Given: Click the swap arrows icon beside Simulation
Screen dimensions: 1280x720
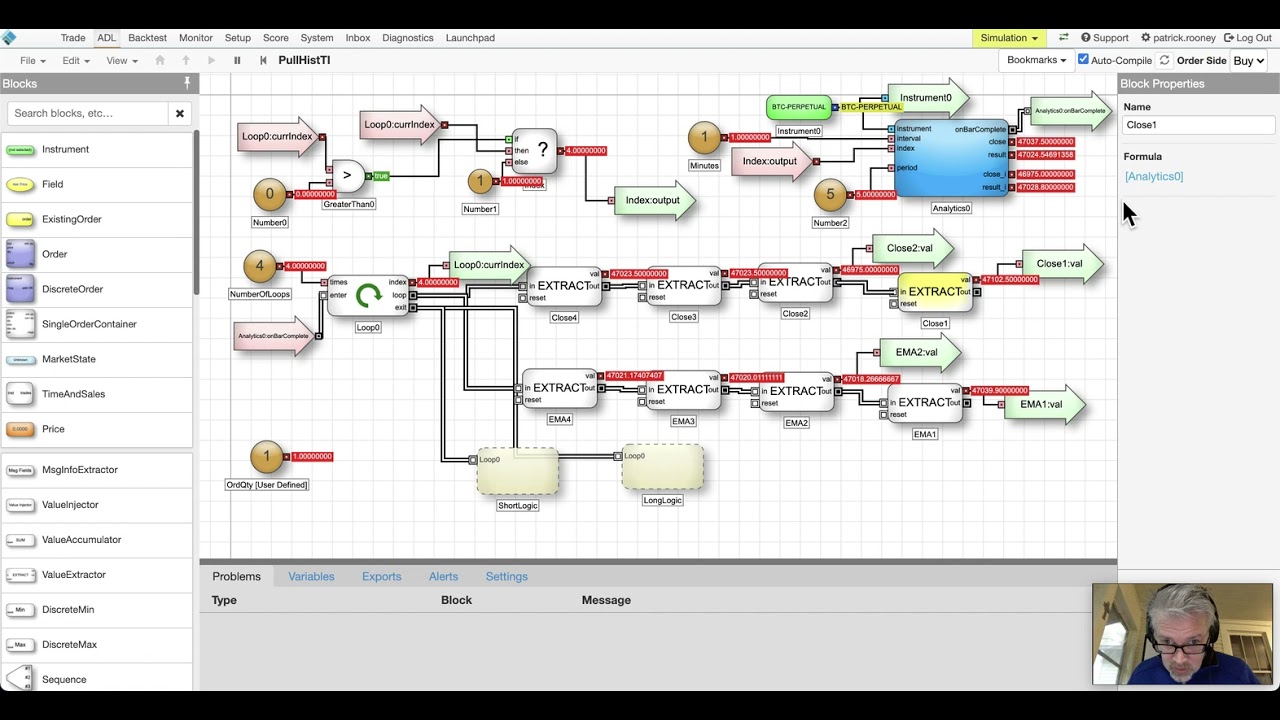Looking at the screenshot, I should click(1064, 38).
